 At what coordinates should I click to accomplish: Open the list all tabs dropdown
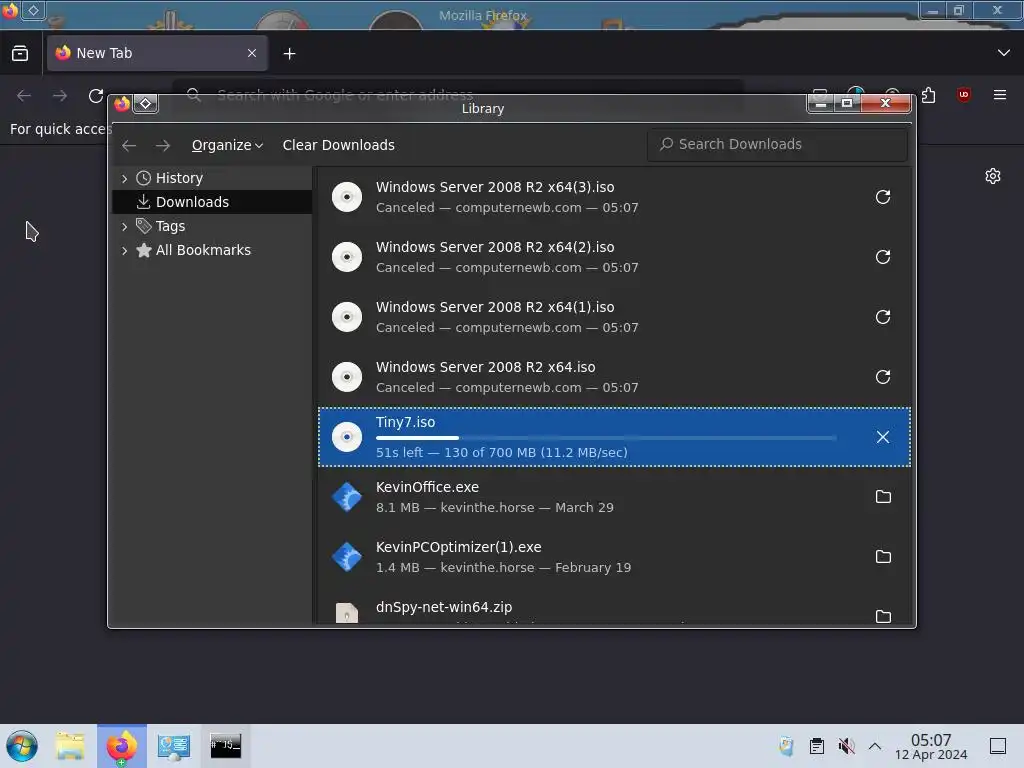point(1004,53)
